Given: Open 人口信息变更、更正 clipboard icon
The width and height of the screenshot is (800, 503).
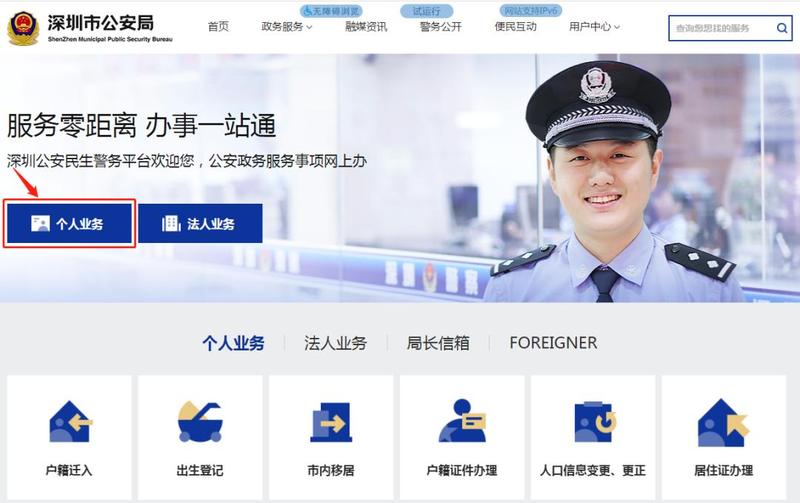Looking at the screenshot, I should (x=595, y=421).
